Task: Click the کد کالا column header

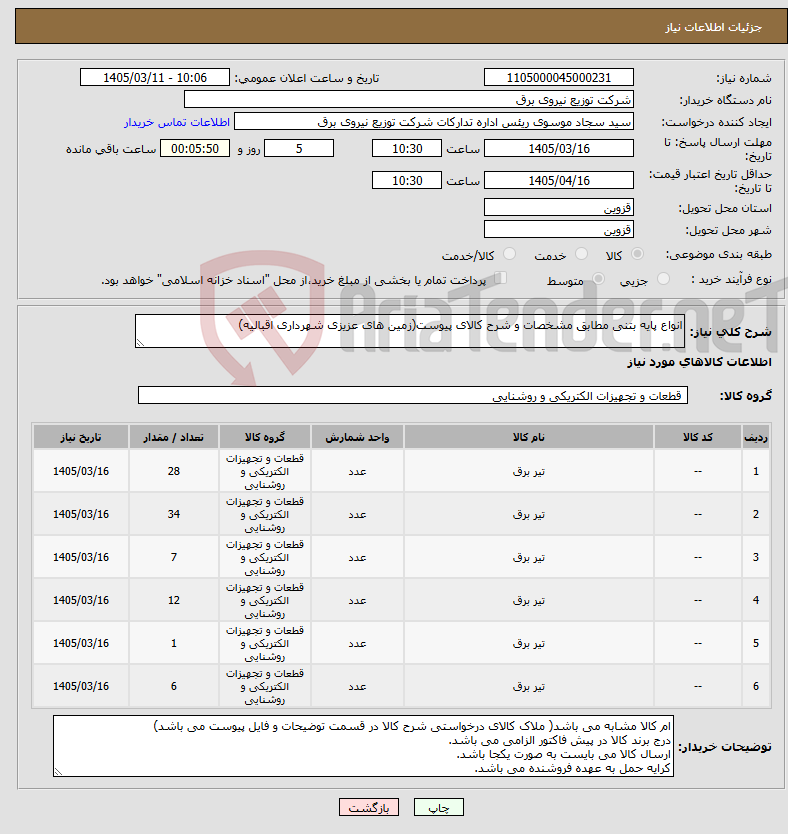Action: coord(698,437)
